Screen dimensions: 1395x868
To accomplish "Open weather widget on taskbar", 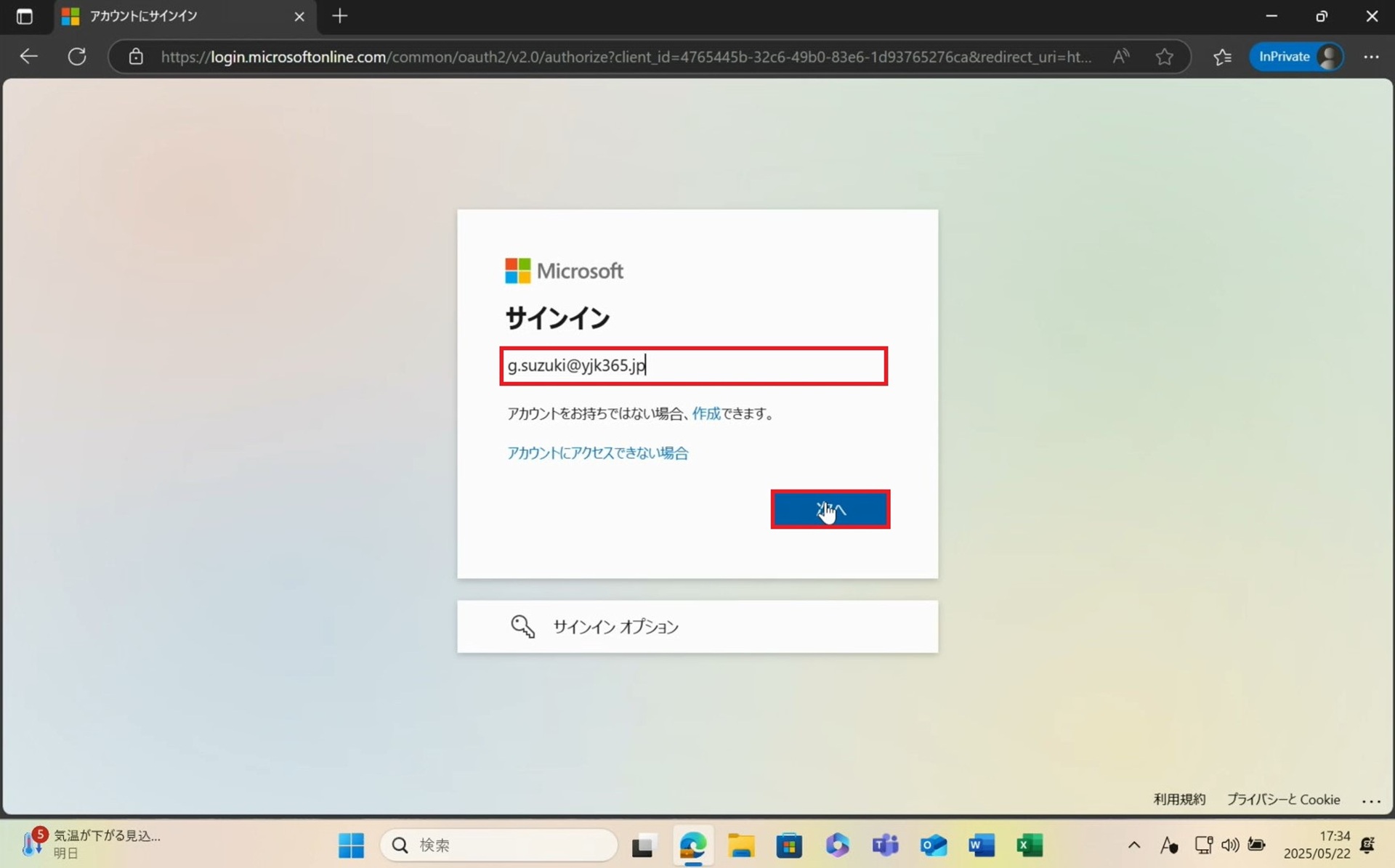I will [x=91, y=844].
